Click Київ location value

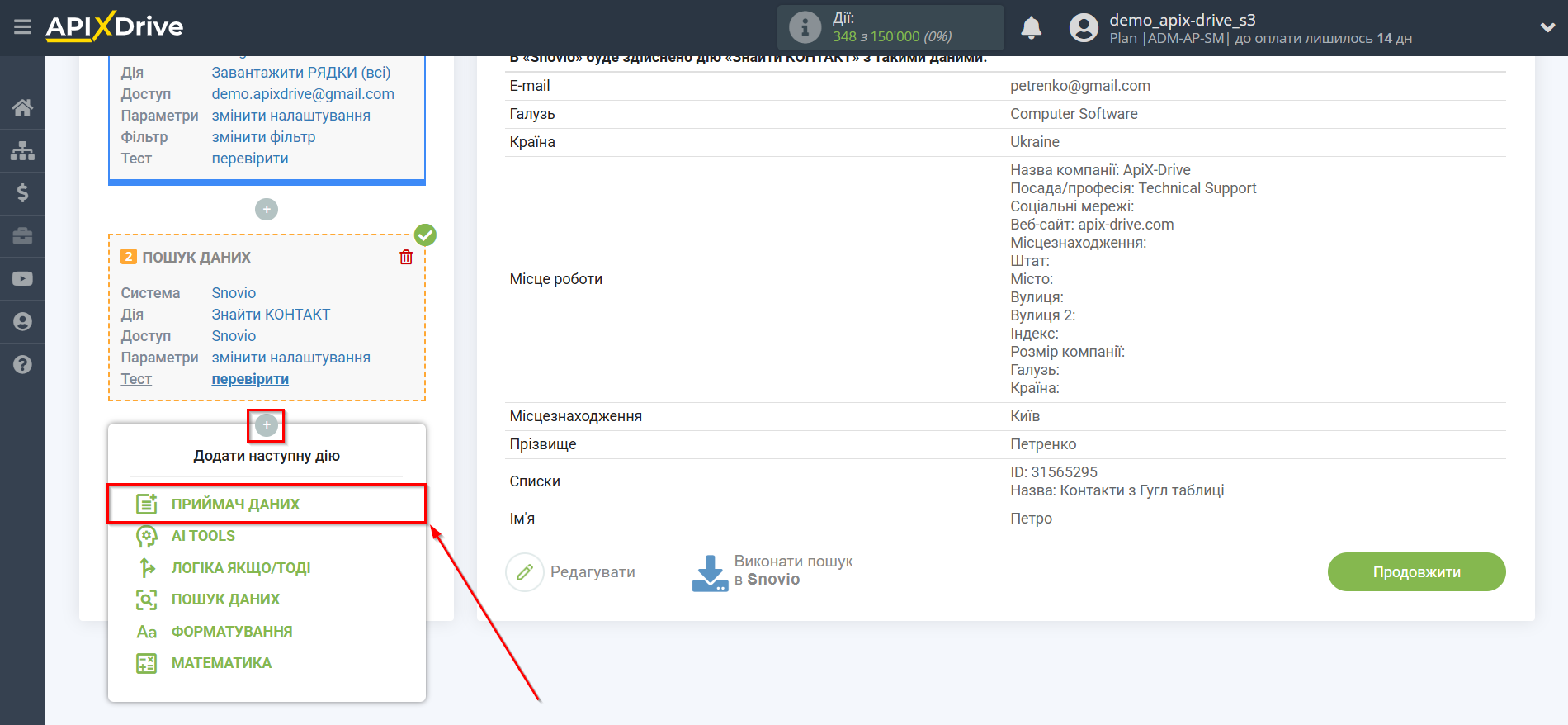pos(1025,416)
